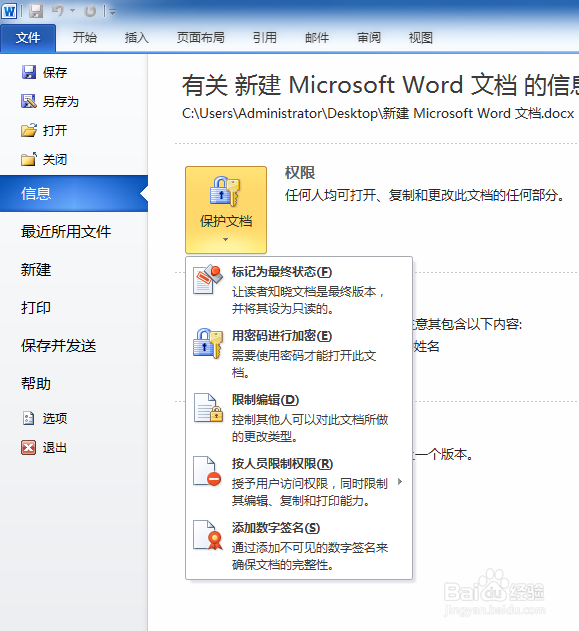579x631 pixels.
Task: Click the 打开 folder icon in sidebar
Action: 29,130
